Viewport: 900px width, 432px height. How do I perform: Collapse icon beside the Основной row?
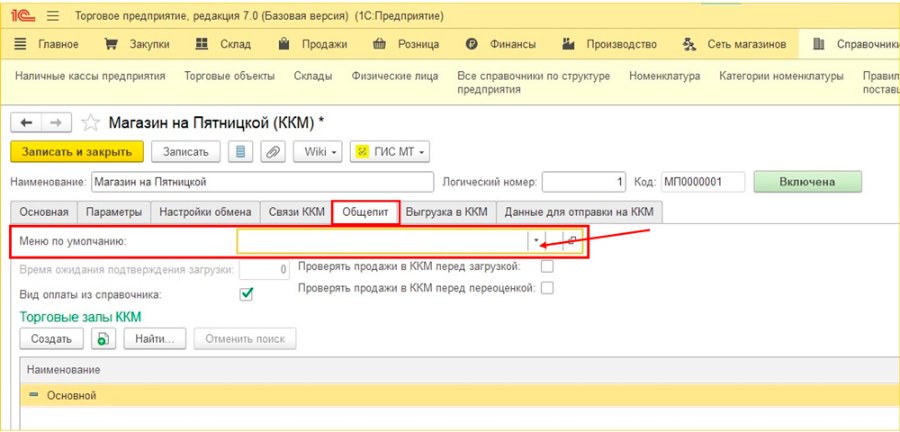click(x=33, y=395)
